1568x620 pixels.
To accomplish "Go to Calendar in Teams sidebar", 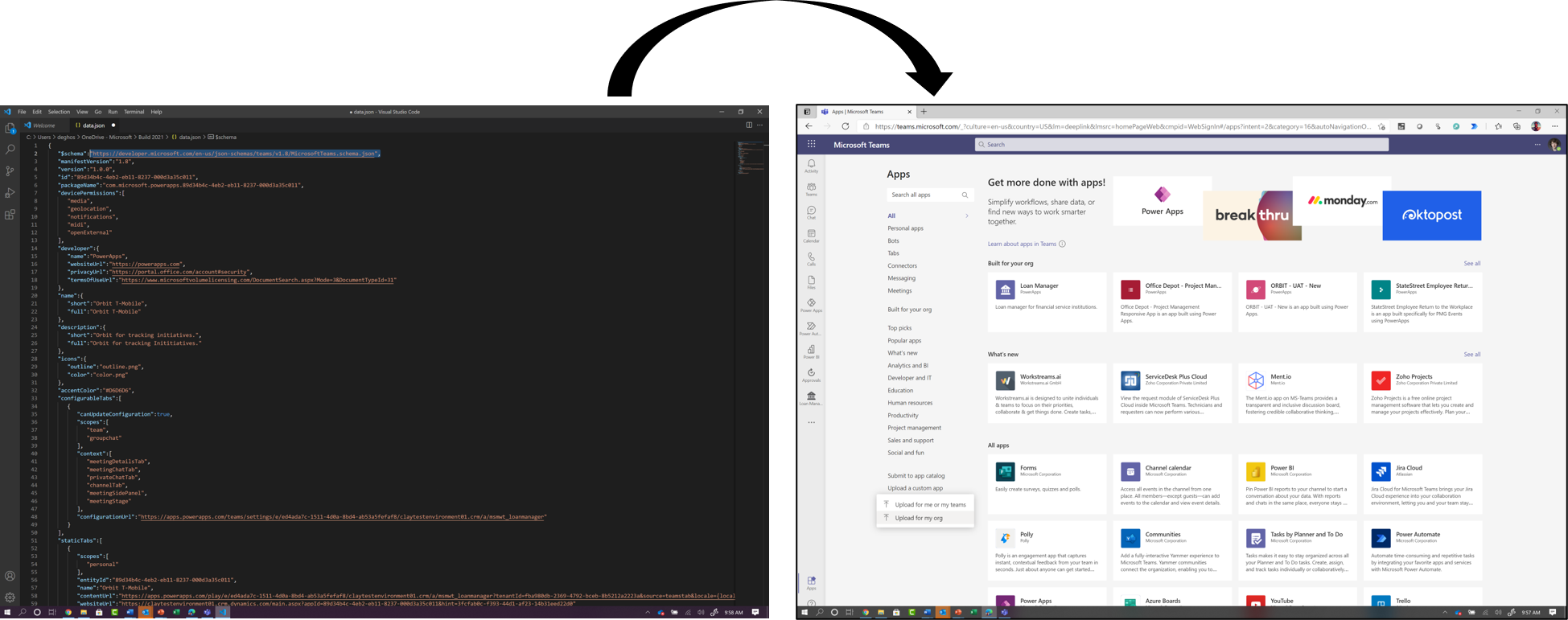I will (811, 236).
